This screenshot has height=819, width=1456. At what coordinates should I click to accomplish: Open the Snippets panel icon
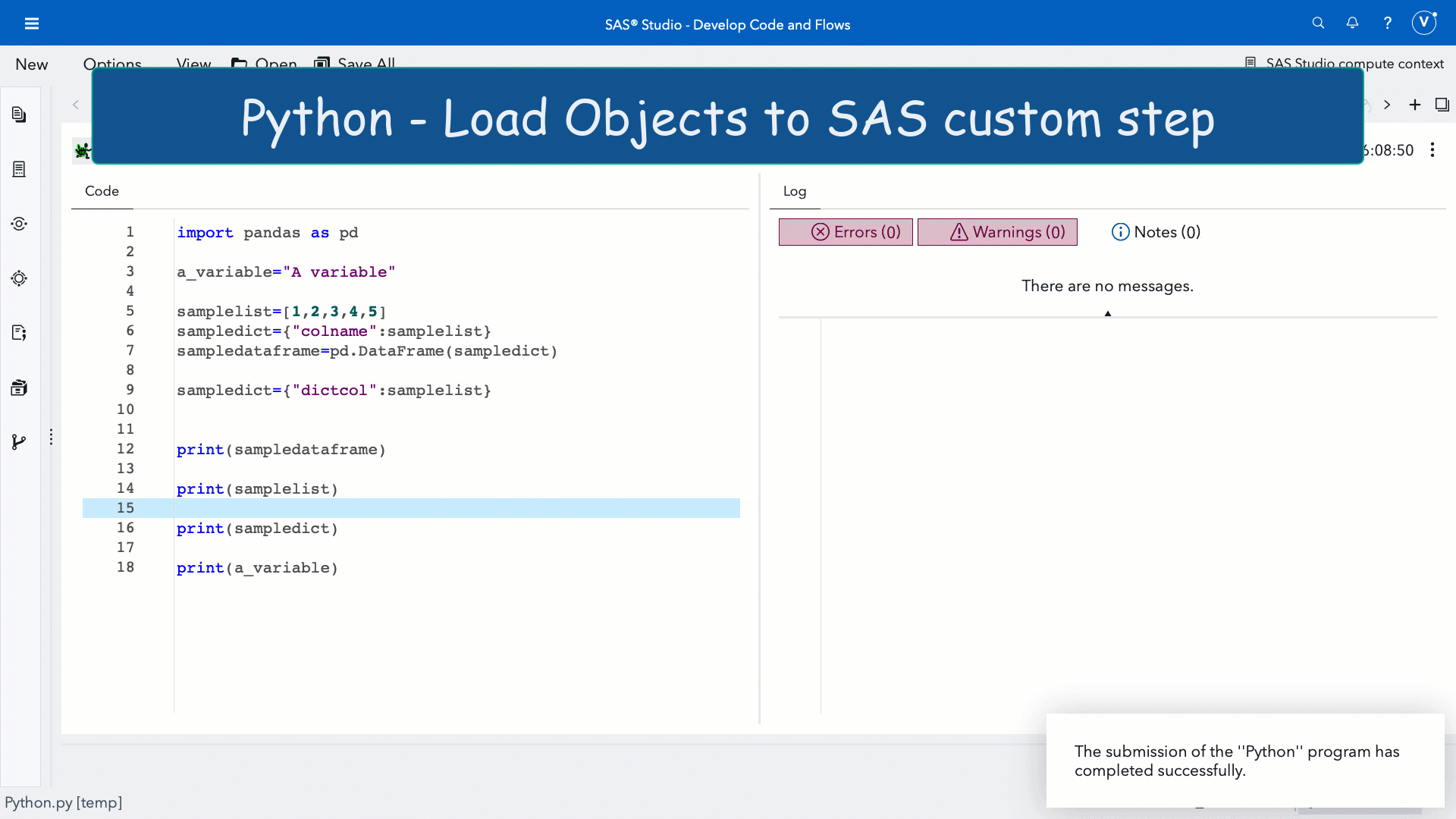(x=19, y=333)
